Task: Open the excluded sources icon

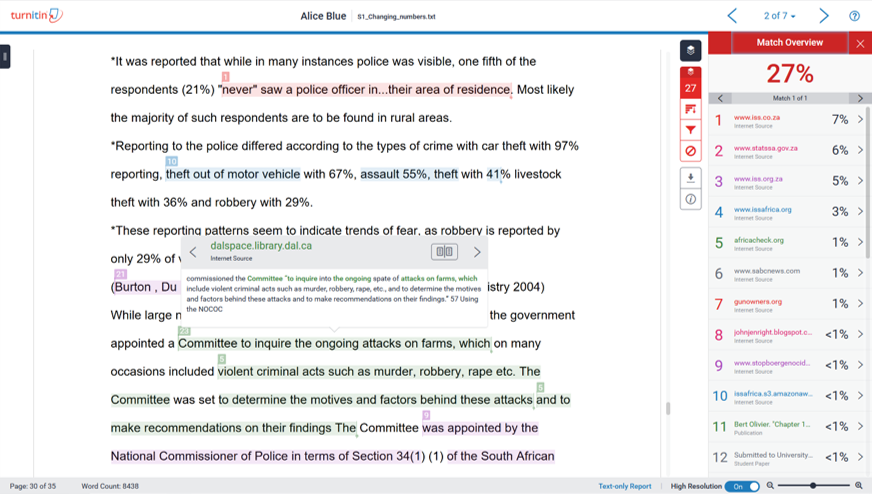Action: point(689,151)
